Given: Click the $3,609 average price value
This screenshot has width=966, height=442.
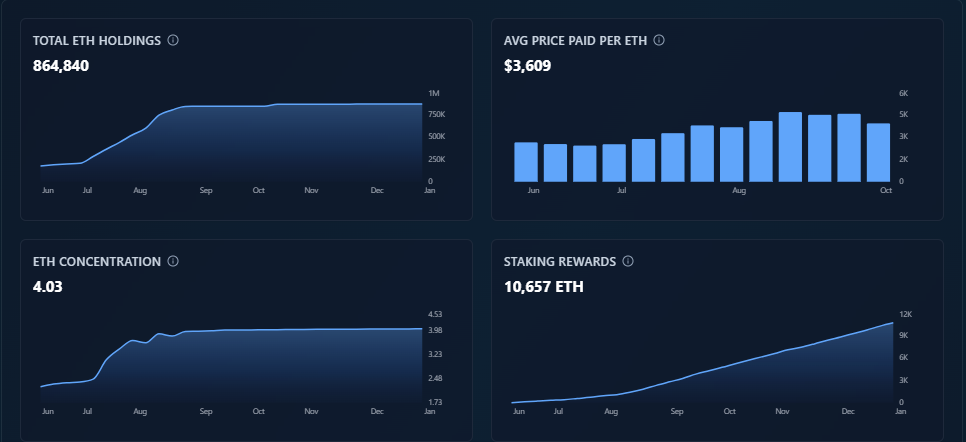Looking at the screenshot, I should [527, 66].
